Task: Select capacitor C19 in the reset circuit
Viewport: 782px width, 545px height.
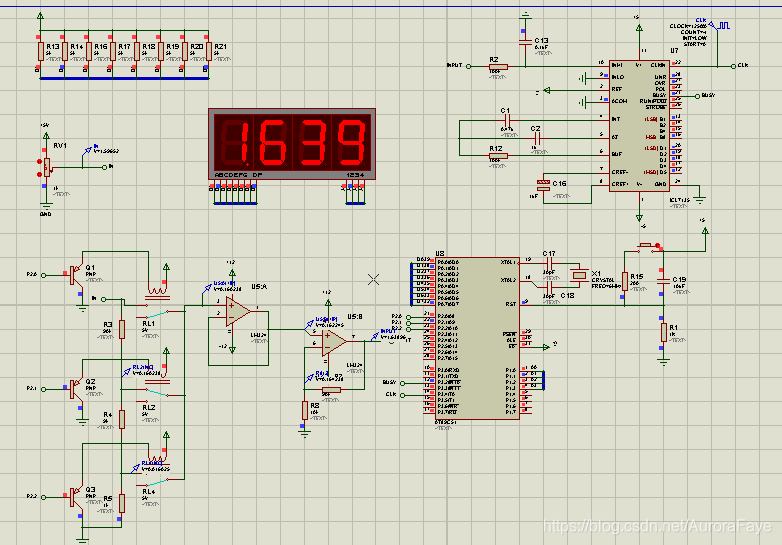Action: tap(663, 282)
